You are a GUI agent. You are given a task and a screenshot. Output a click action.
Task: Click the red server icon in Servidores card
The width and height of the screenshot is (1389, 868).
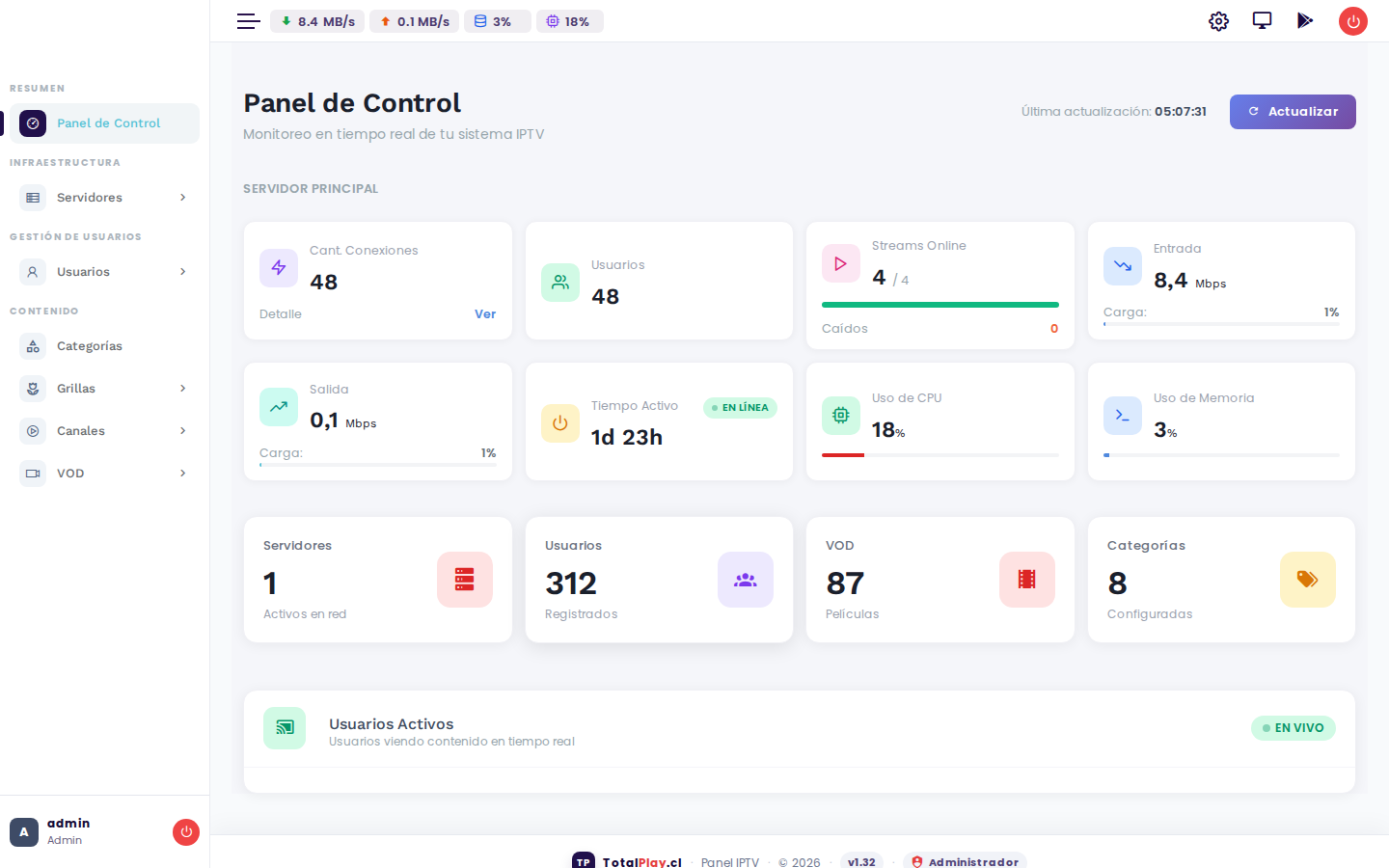click(465, 580)
